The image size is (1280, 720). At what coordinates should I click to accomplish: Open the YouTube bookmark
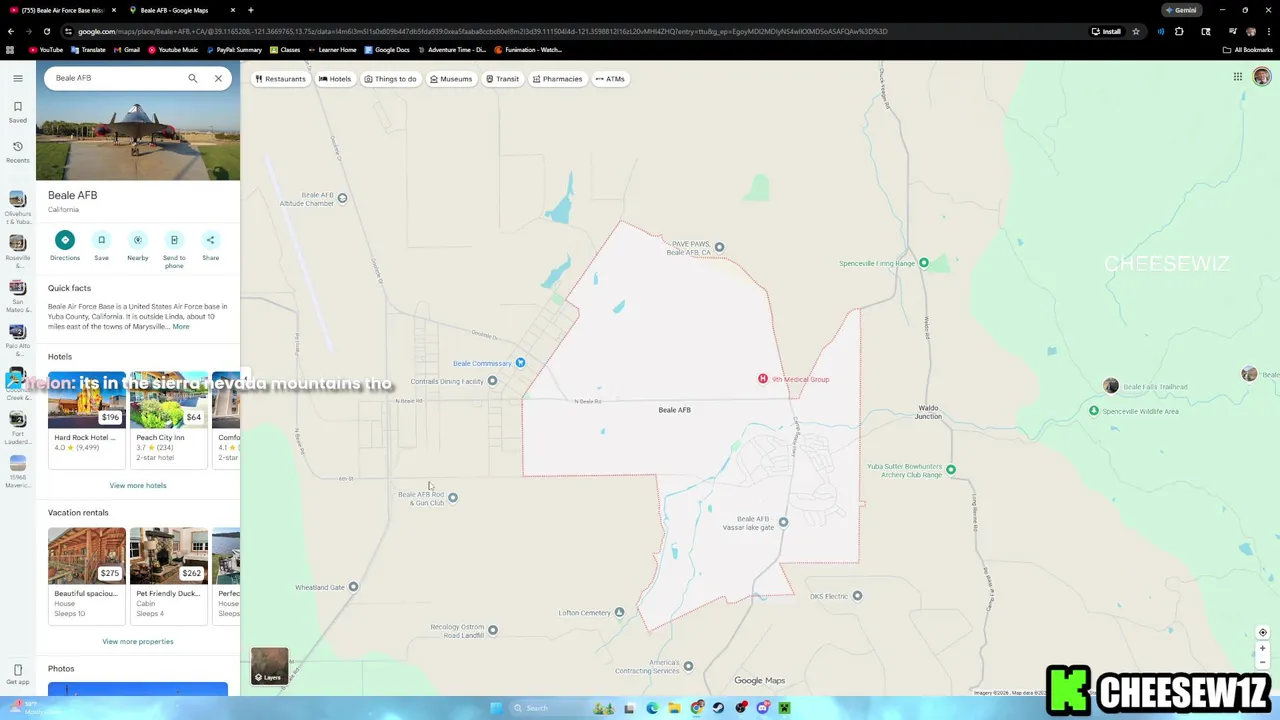[46, 49]
